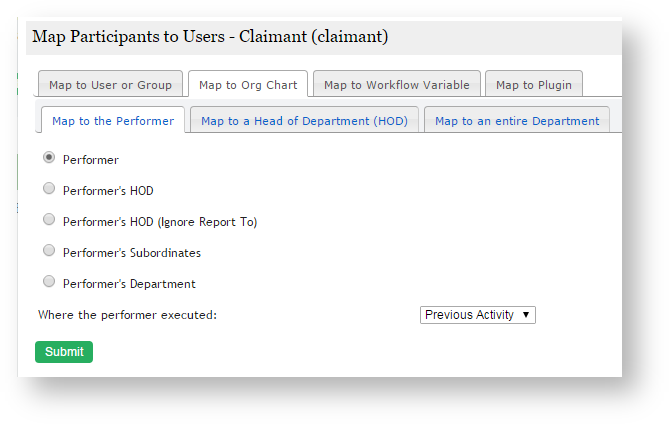
Task: Click 'Performer's HOD (Ignore Report To)' label text
Action: point(160,222)
